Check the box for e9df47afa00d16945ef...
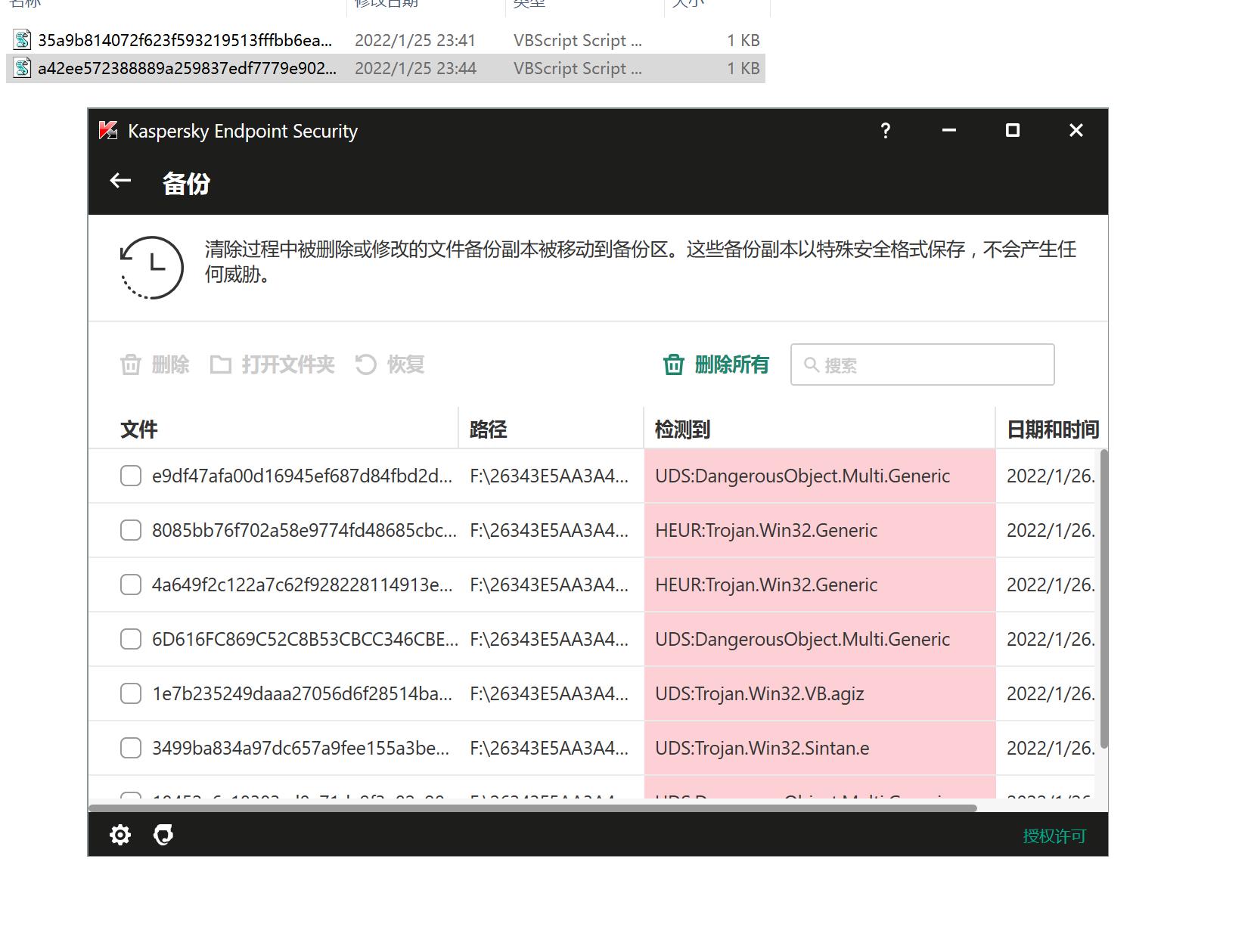Image resolution: width=1251 pixels, height=952 pixels. (x=131, y=476)
